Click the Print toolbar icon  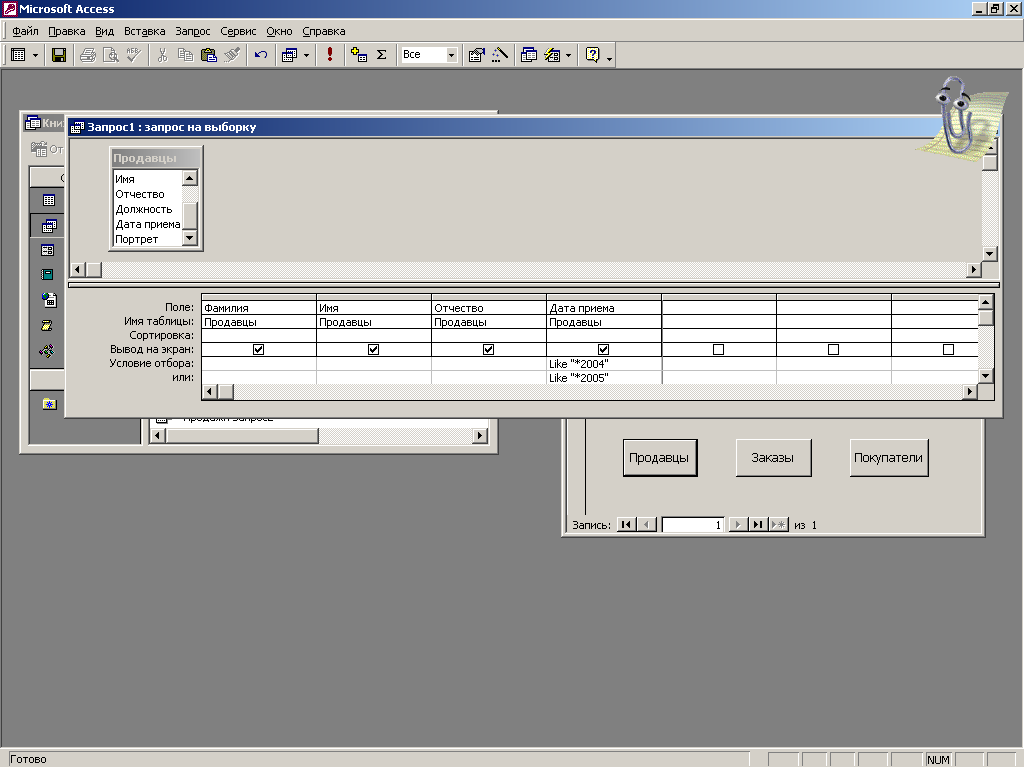(x=88, y=55)
